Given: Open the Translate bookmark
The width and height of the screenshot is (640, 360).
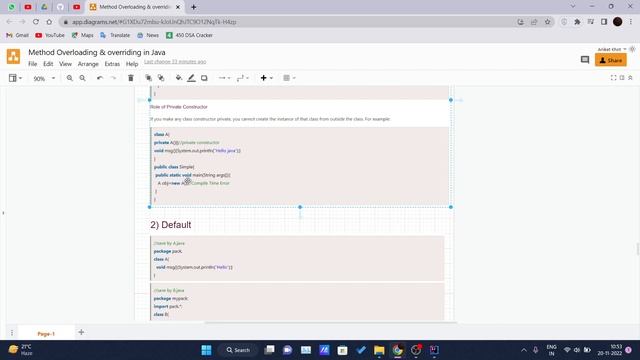Looking at the screenshot, I should 115,36.
